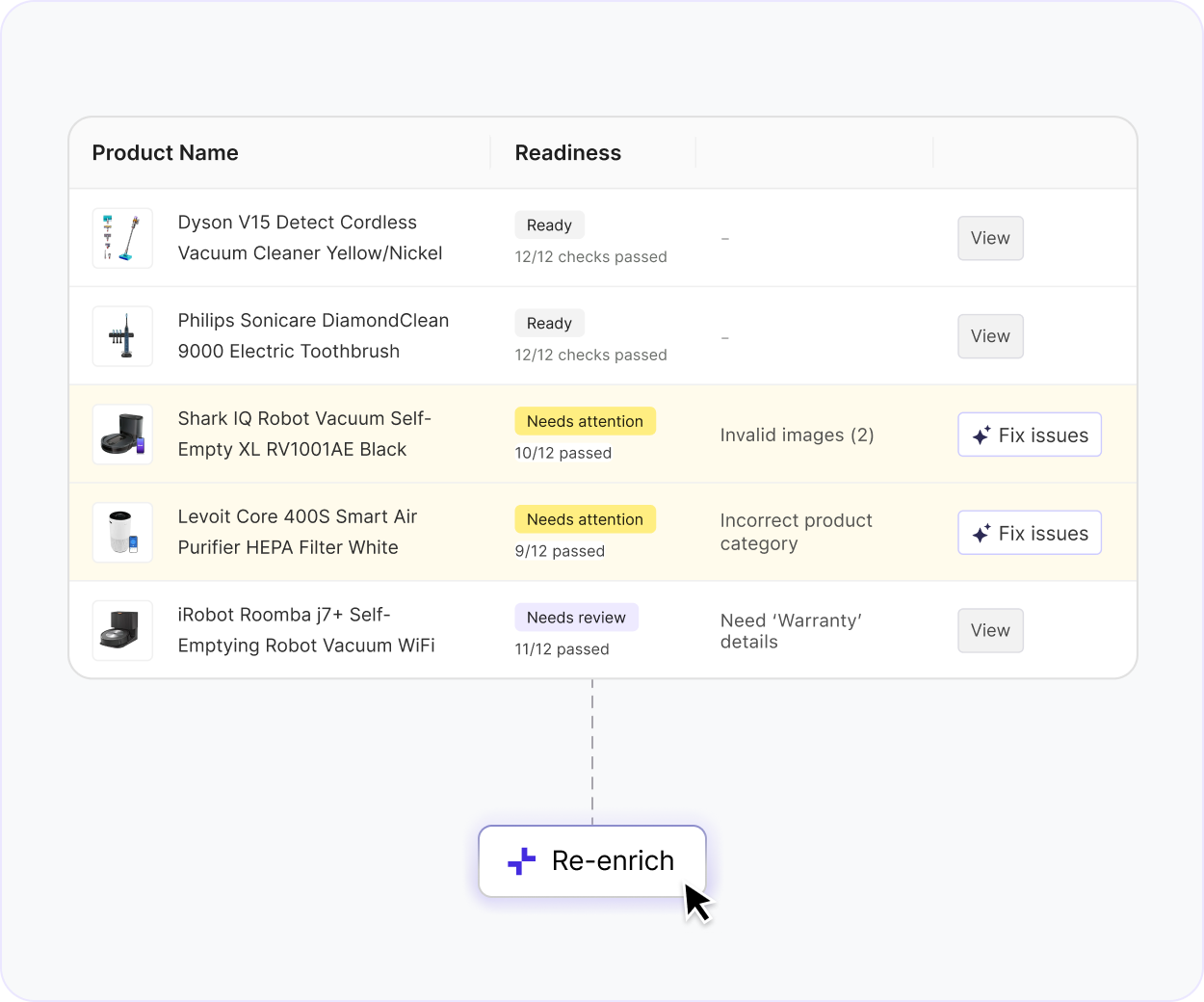
Task: Click the 'Invalid images (2)' issue
Action: pos(798,435)
